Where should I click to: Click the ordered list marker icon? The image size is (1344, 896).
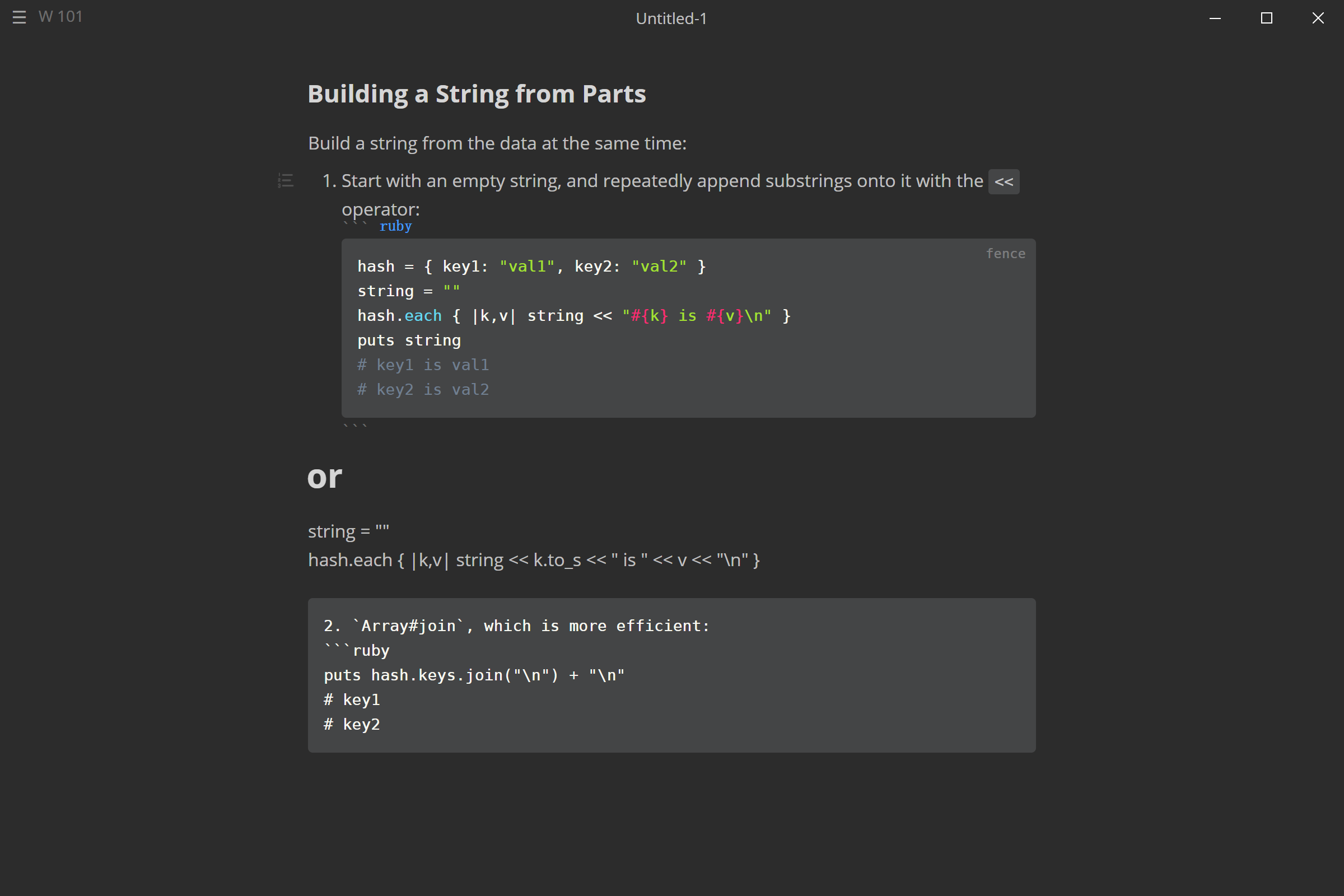click(286, 181)
